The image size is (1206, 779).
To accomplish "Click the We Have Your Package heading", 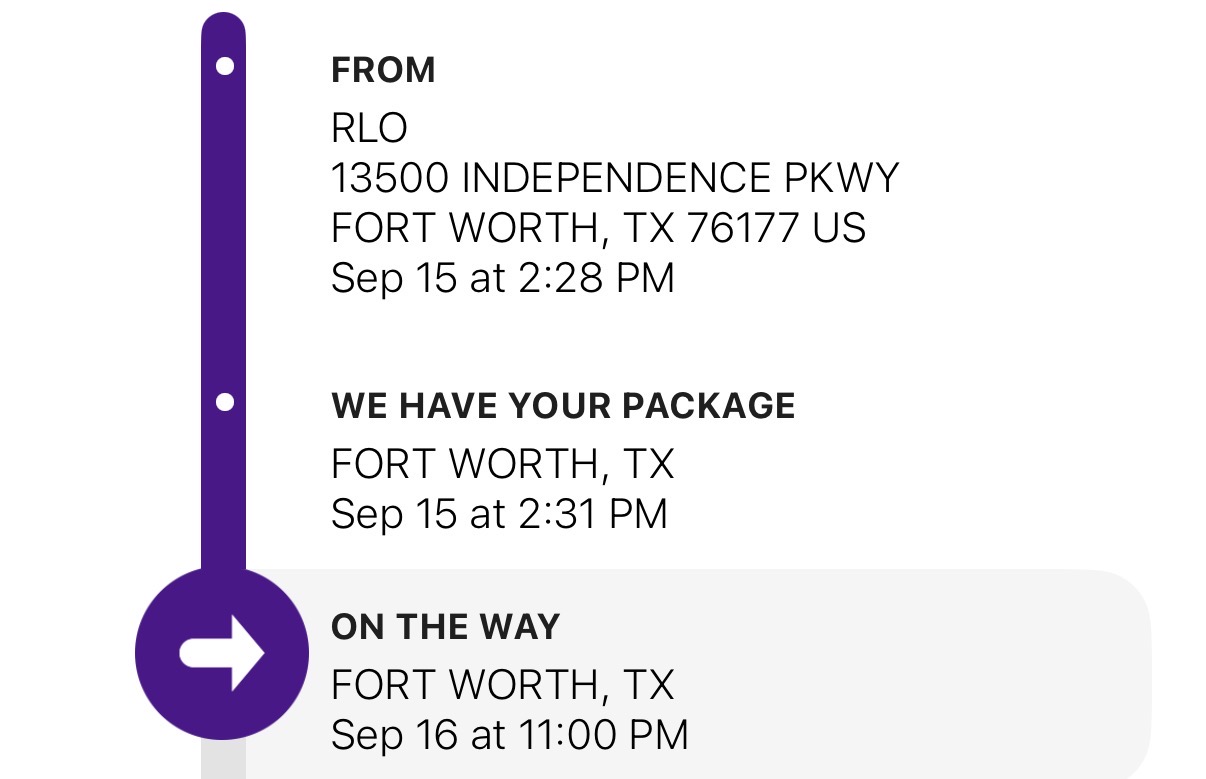I will [x=563, y=405].
